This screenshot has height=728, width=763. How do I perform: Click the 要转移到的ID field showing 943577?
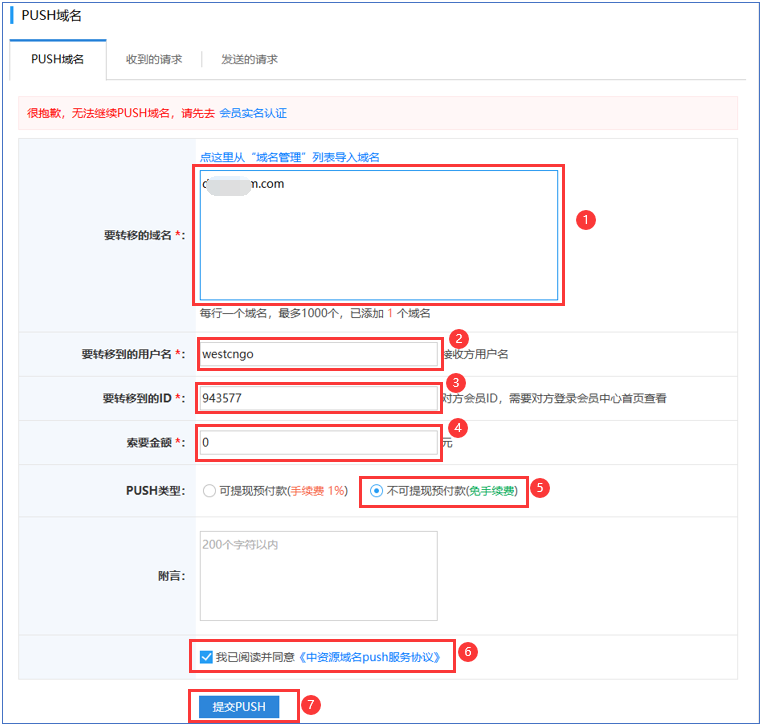[318, 398]
